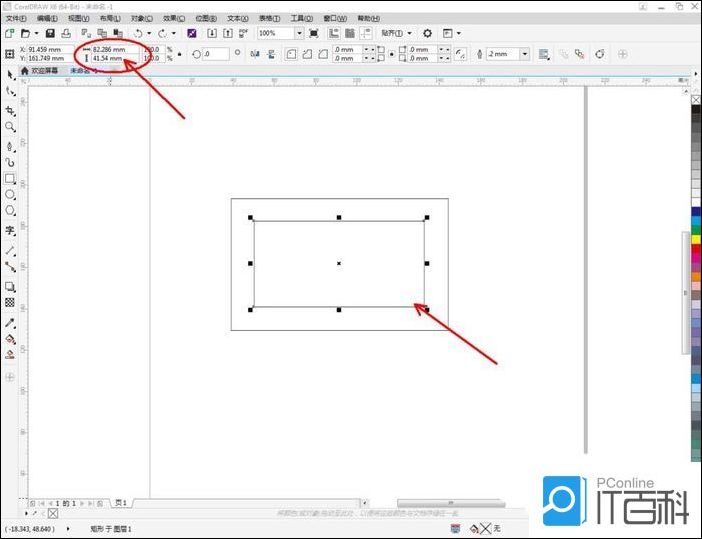Click the object width field 82.286 mm

coord(115,49)
